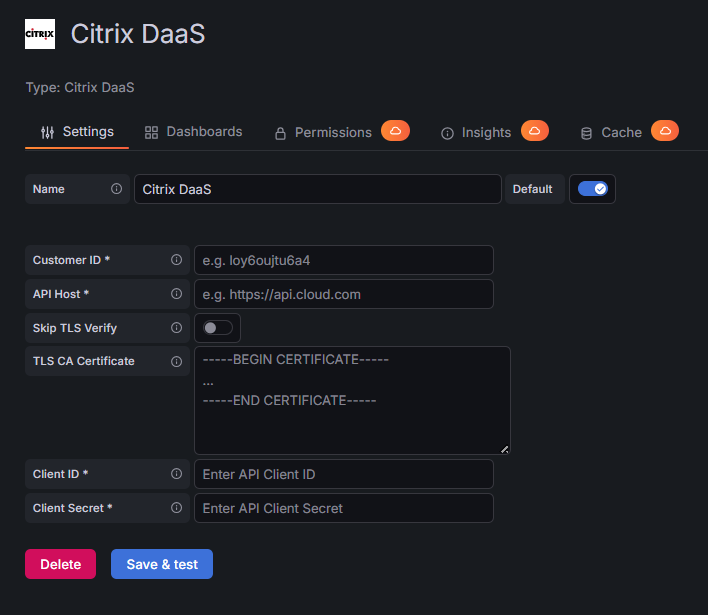Click the info icon beside Customer ID
The width and height of the screenshot is (708, 615).
(177, 260)
